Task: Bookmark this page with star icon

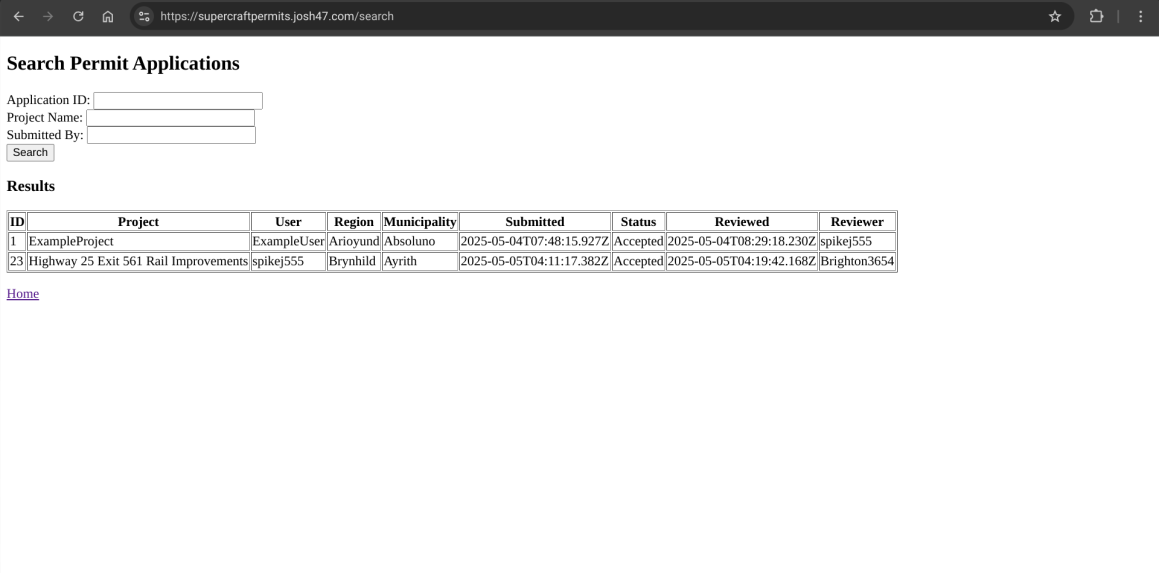Action: coord(1054,16)
